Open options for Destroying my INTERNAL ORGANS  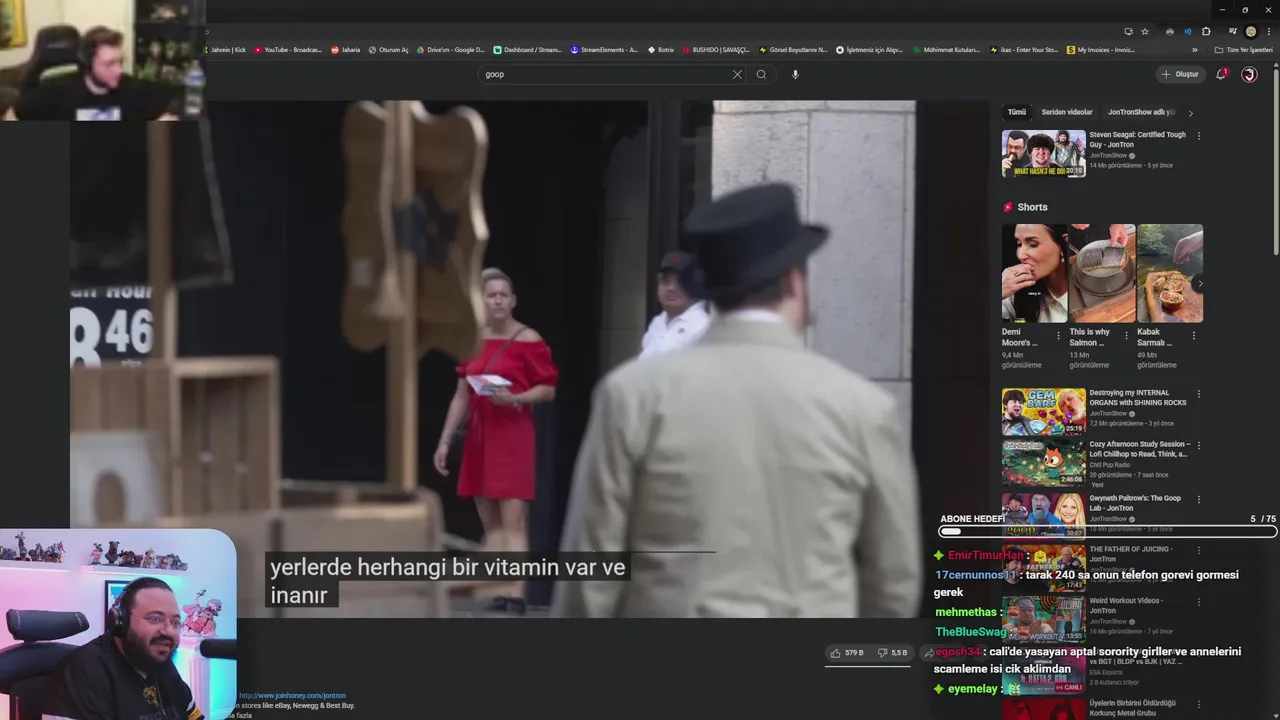click(1199, 394)
